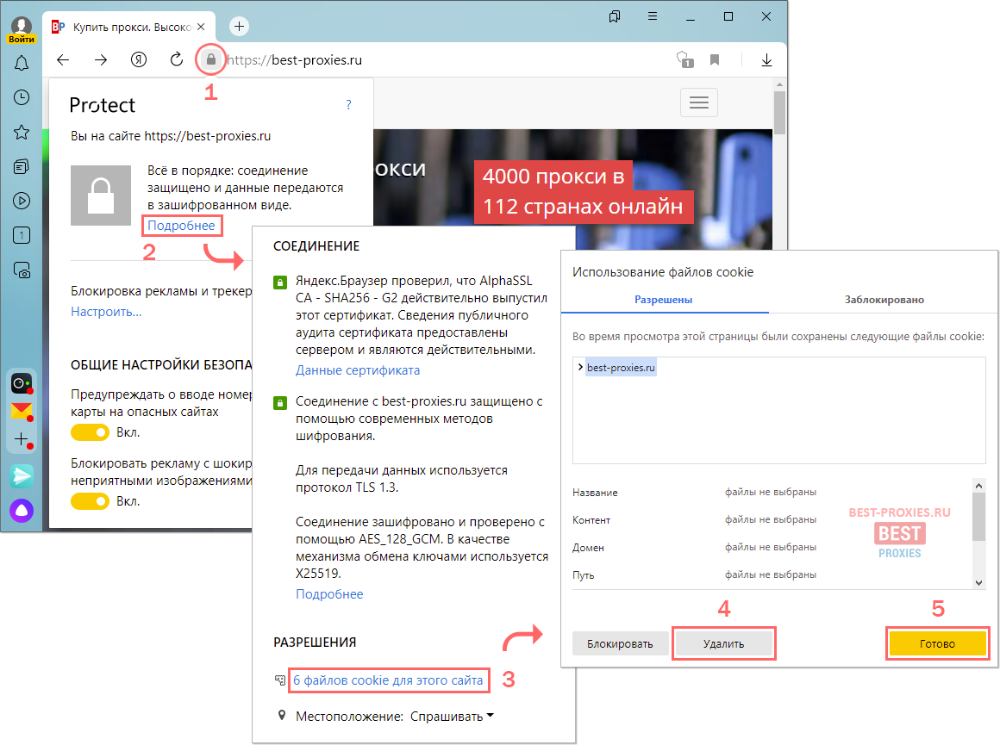Open the messenger paper plane icon
This screenshot has height=745, width=1000.
22,475
